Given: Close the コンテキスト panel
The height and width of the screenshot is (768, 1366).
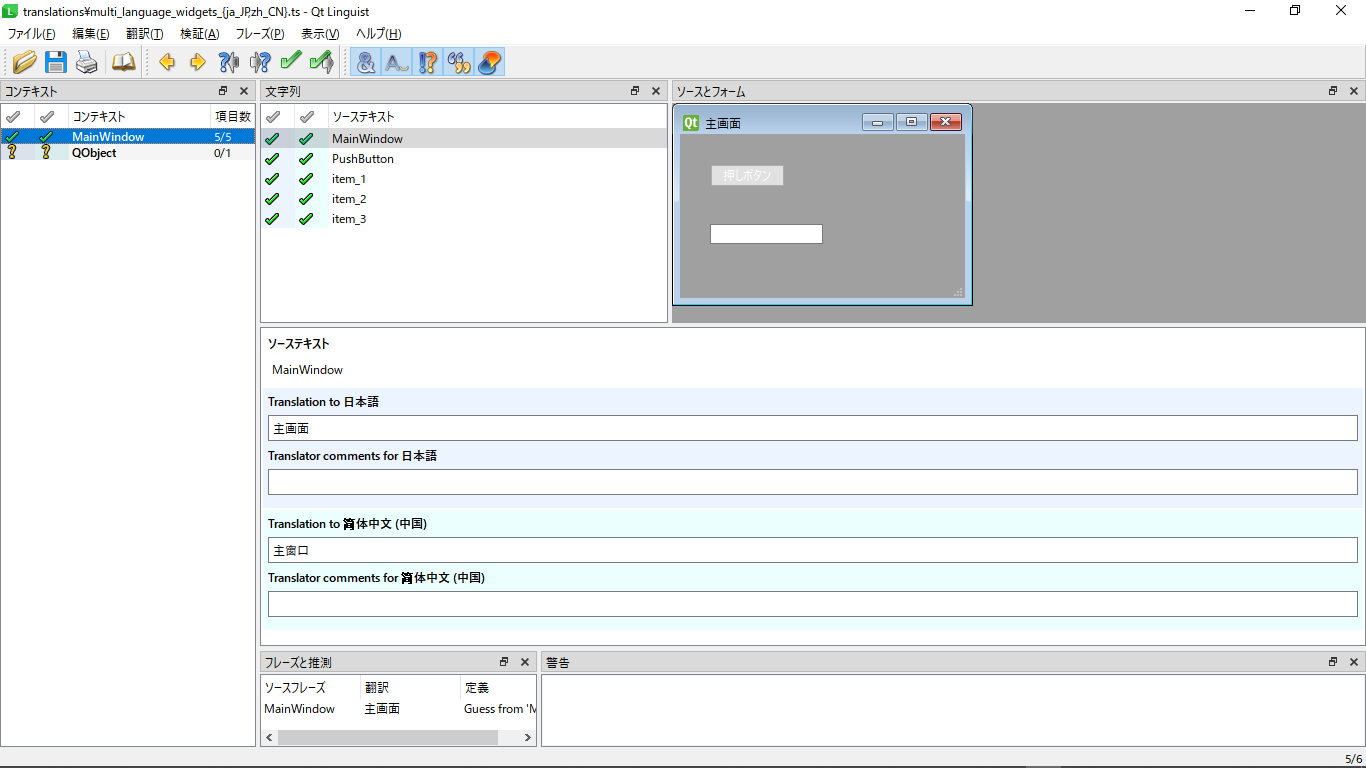Looking at the screenshot, I should 244,91.
